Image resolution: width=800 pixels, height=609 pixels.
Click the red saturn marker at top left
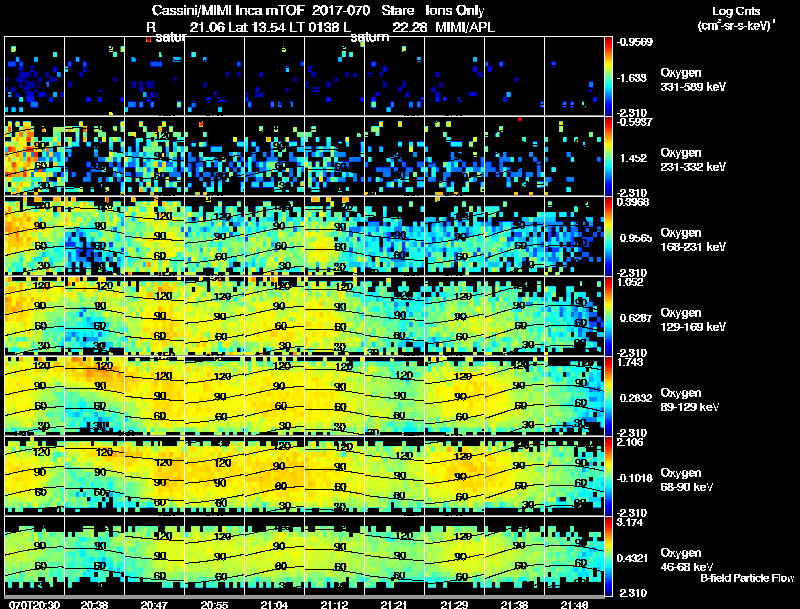(149, 39)
